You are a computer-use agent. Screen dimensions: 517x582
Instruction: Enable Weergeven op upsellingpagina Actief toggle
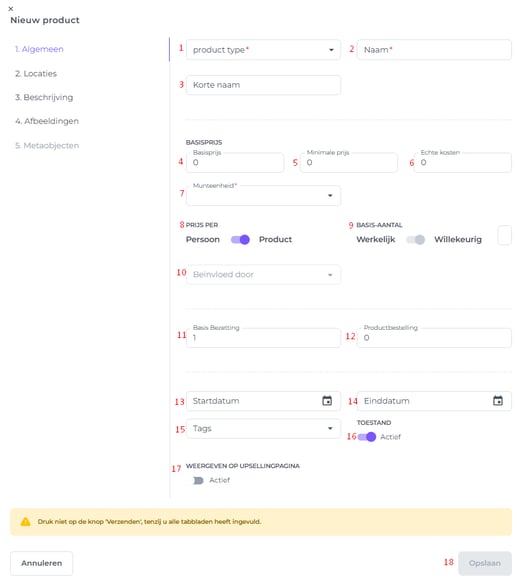tap(198, 481)
